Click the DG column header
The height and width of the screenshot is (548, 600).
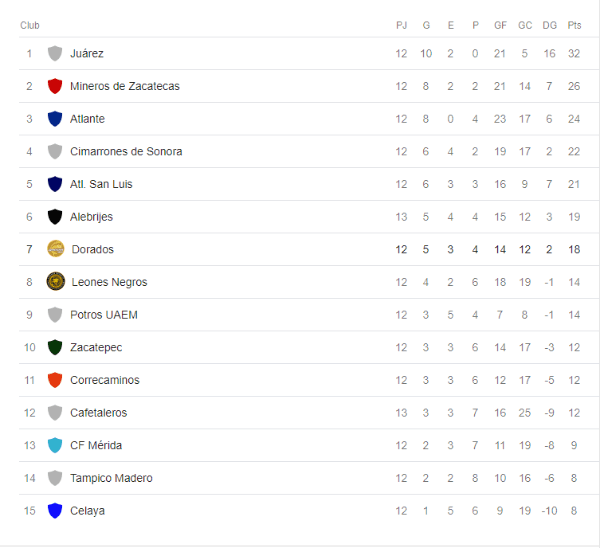coord(549,25)
